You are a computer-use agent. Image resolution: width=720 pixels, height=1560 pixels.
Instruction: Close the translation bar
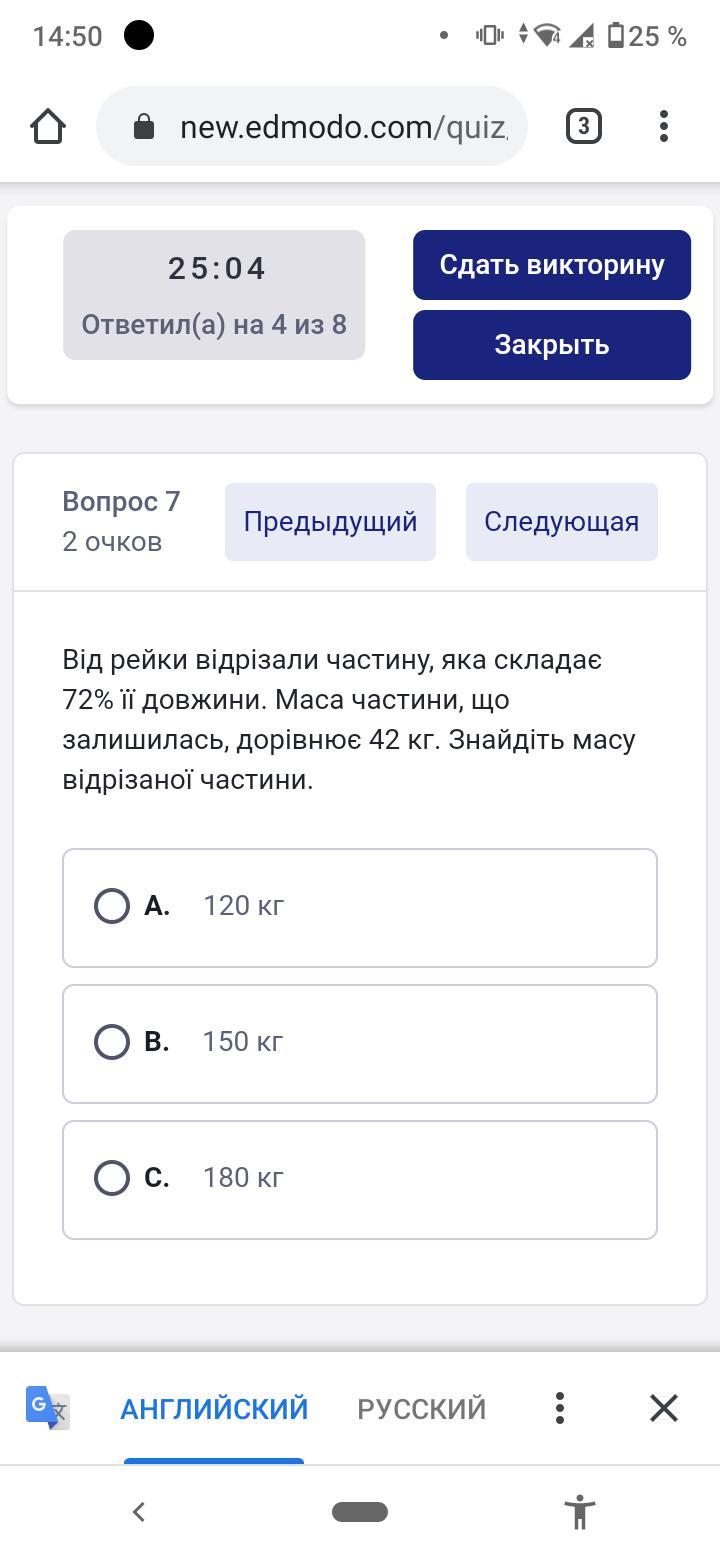pos(664,1408)
